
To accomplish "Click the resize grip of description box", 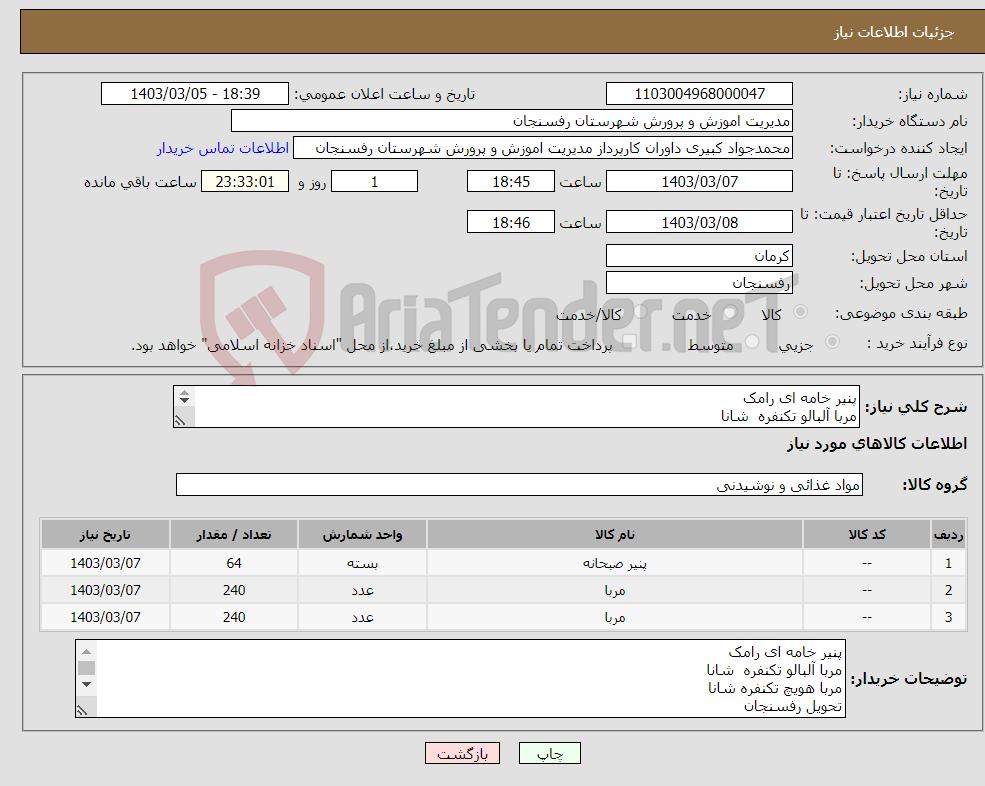I will [x=180, y=420].
